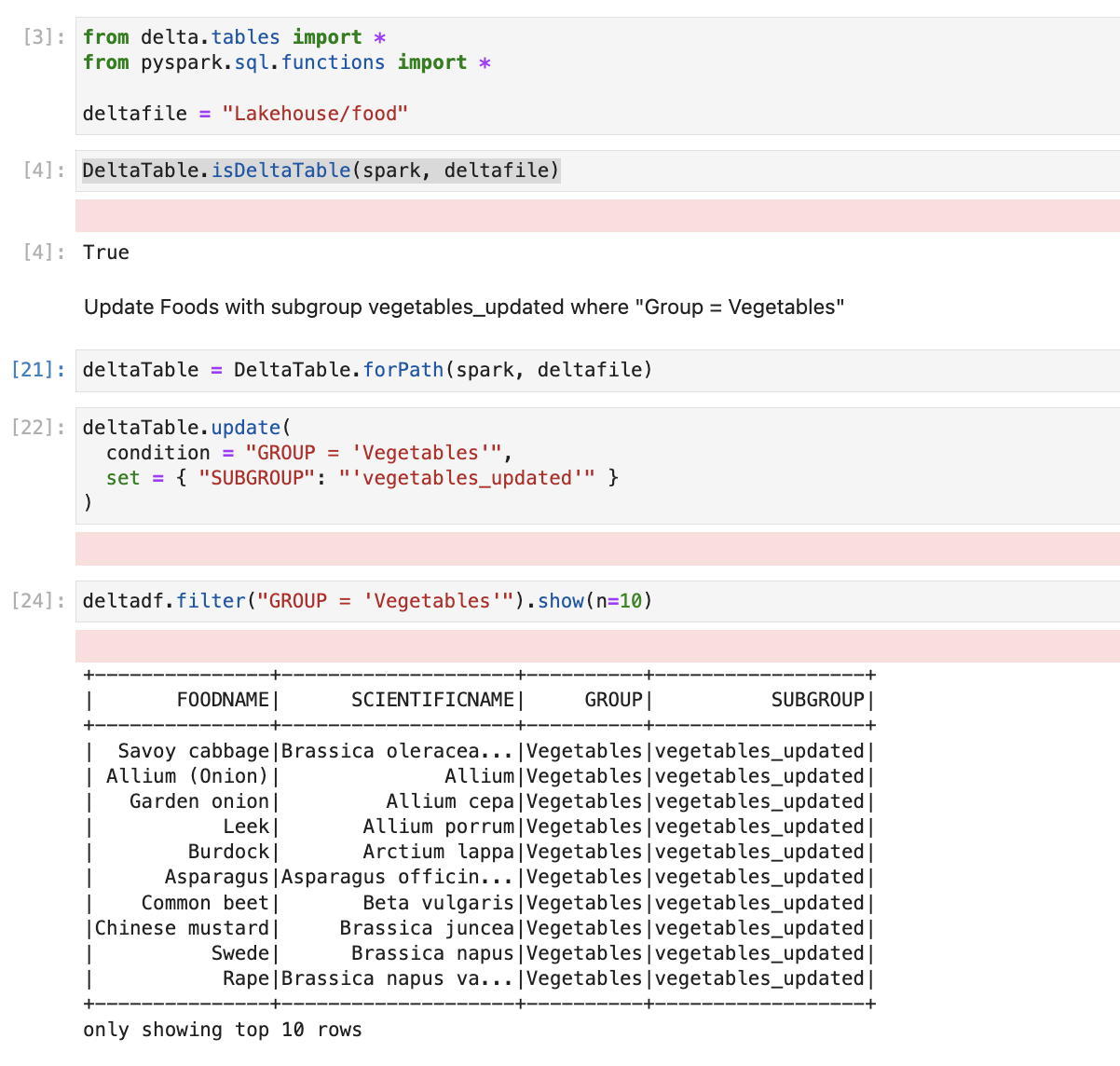Image resolution: width=1120 pixels, height=1066 pixels.
Task: Click the deltadf.filter show code cell
Action: click(596, 601)
